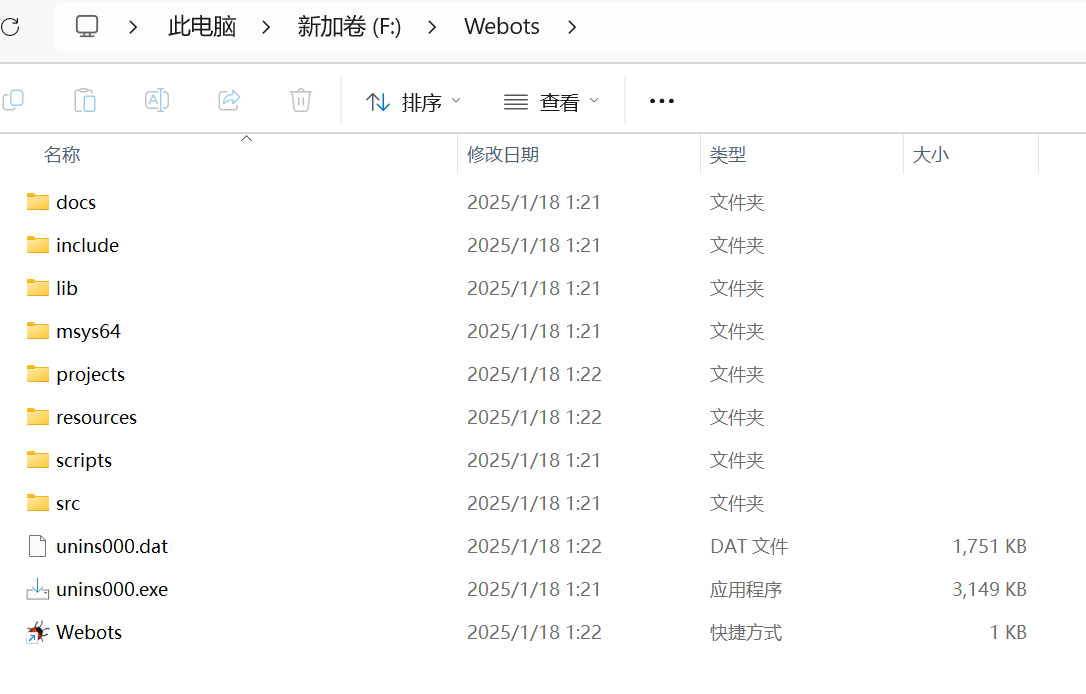Expand chevron after computer icon in breadcrumb
The image size is (1086, 694).
[x=133, y=27]
